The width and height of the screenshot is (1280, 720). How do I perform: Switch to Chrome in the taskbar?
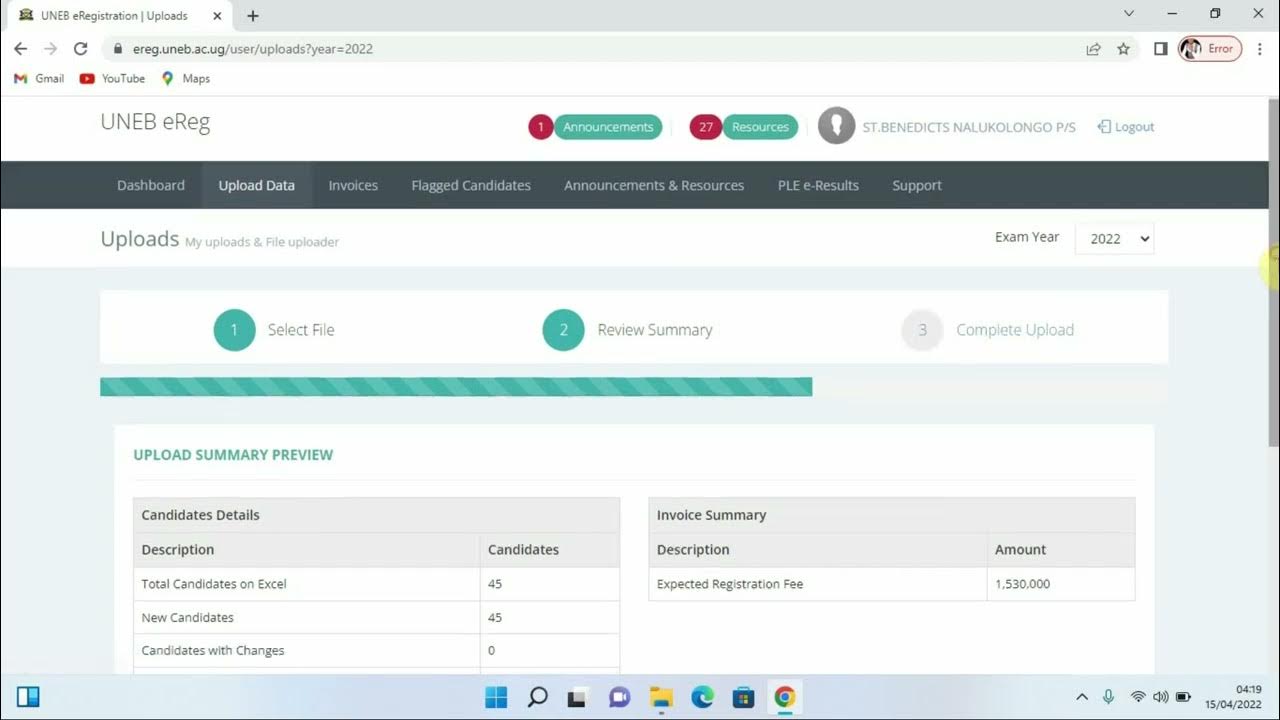(x=785, y=697)
